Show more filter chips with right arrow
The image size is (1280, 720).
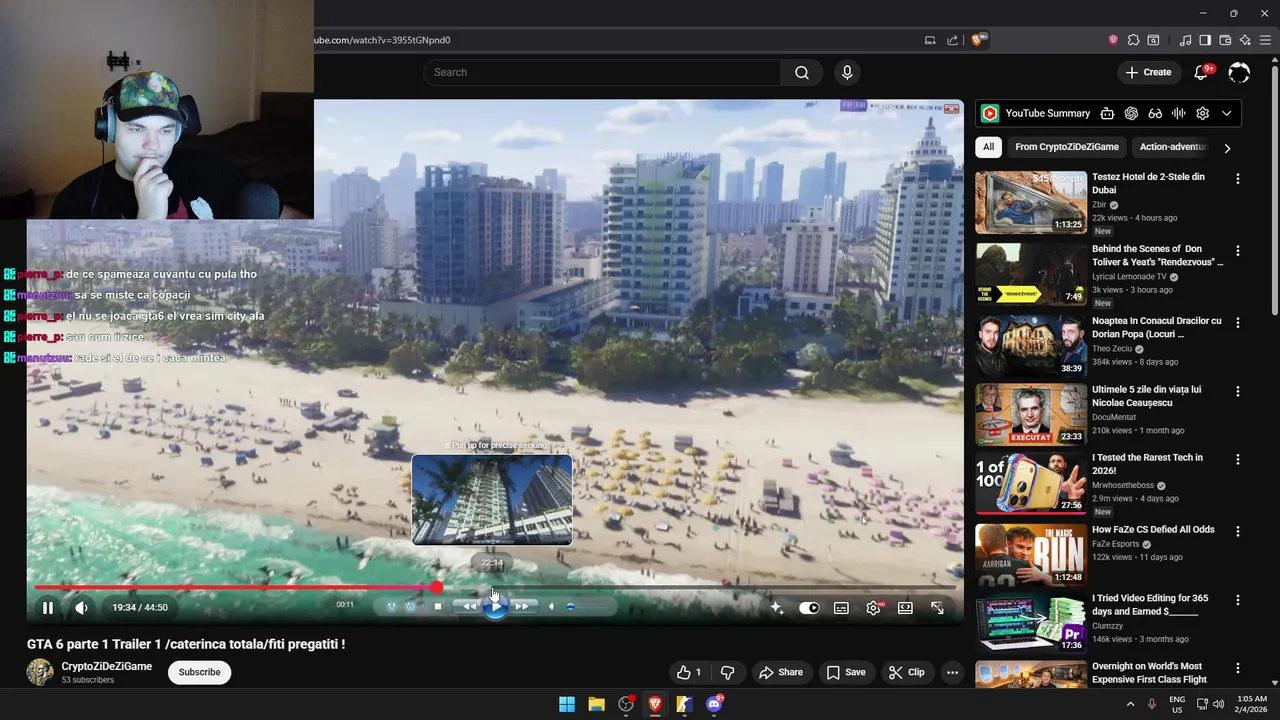[x=1227, y=148]
